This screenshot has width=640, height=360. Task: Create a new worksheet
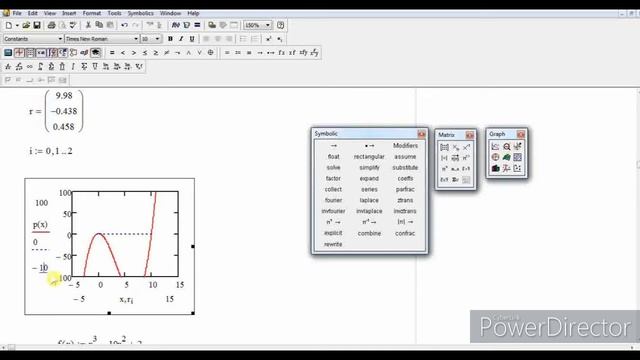[x=9, y=25]
